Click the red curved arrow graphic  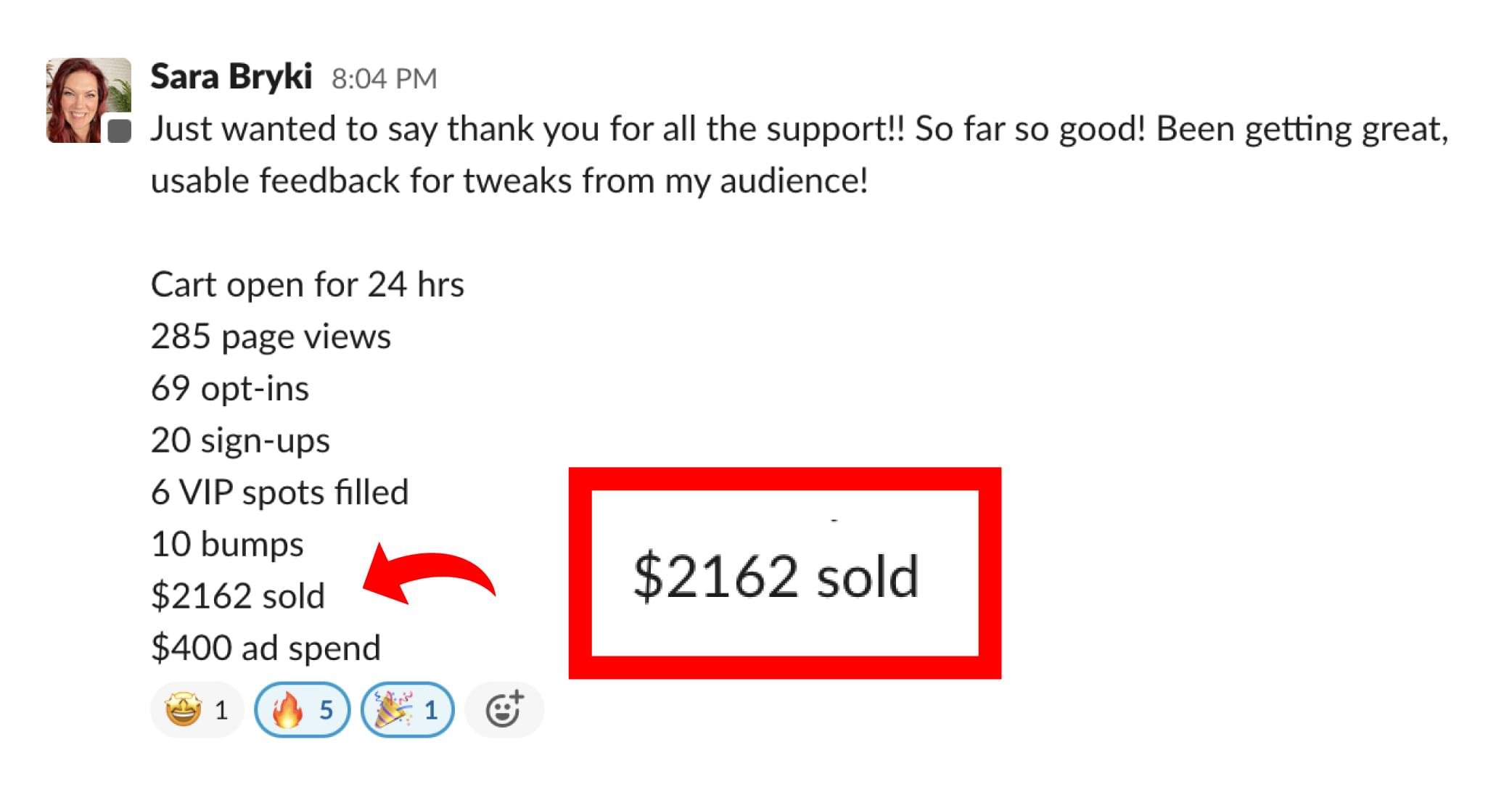pos(430,575)
